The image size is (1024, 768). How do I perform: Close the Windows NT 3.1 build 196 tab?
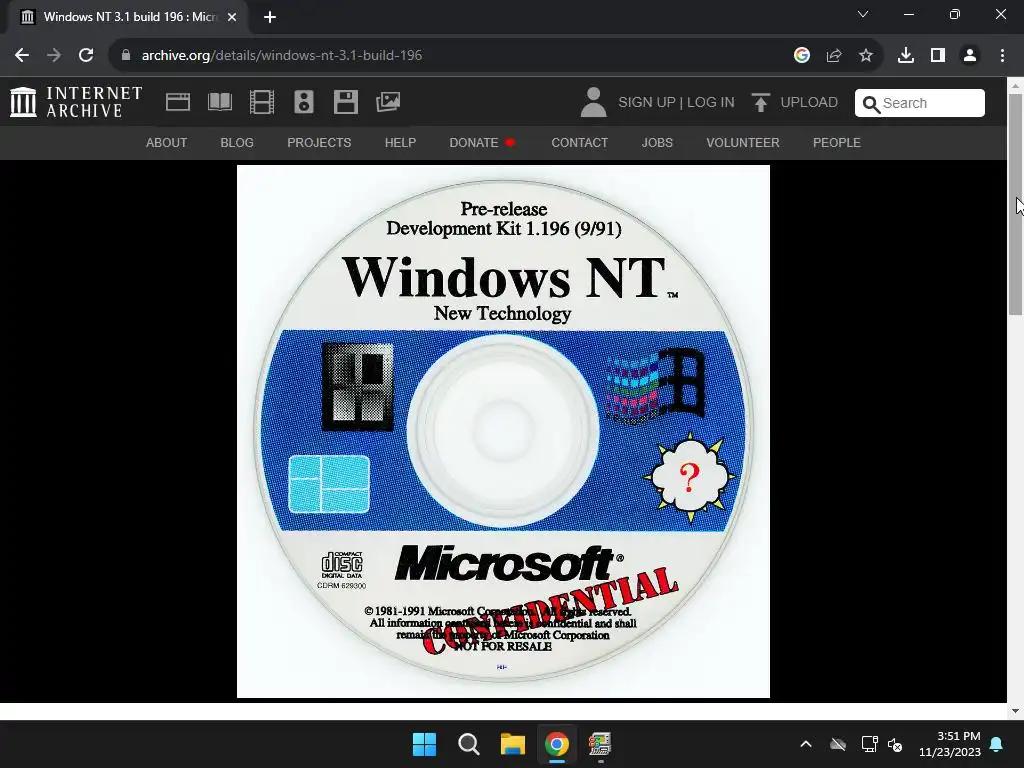(232, 17)
